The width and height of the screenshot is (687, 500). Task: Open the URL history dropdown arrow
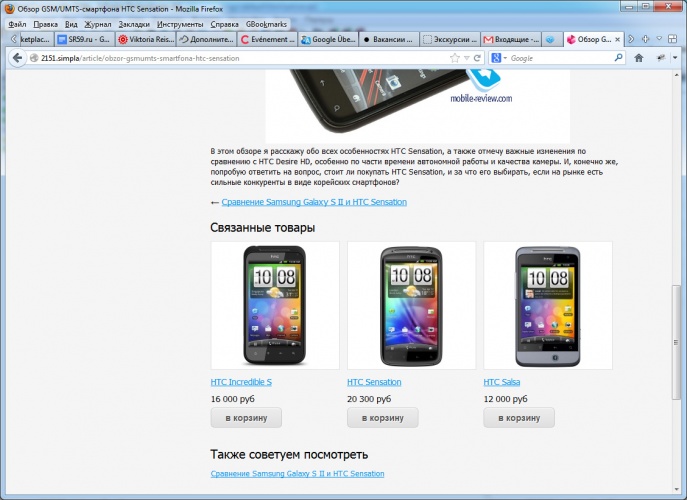(467, 58)
